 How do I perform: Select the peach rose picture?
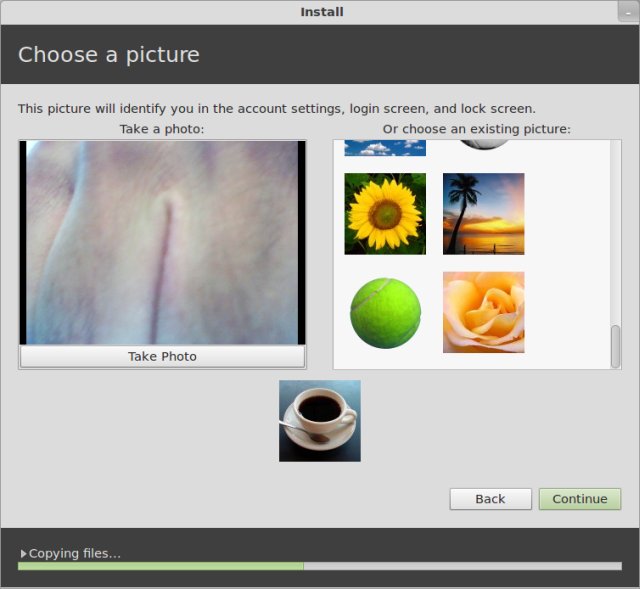[484, 312]
